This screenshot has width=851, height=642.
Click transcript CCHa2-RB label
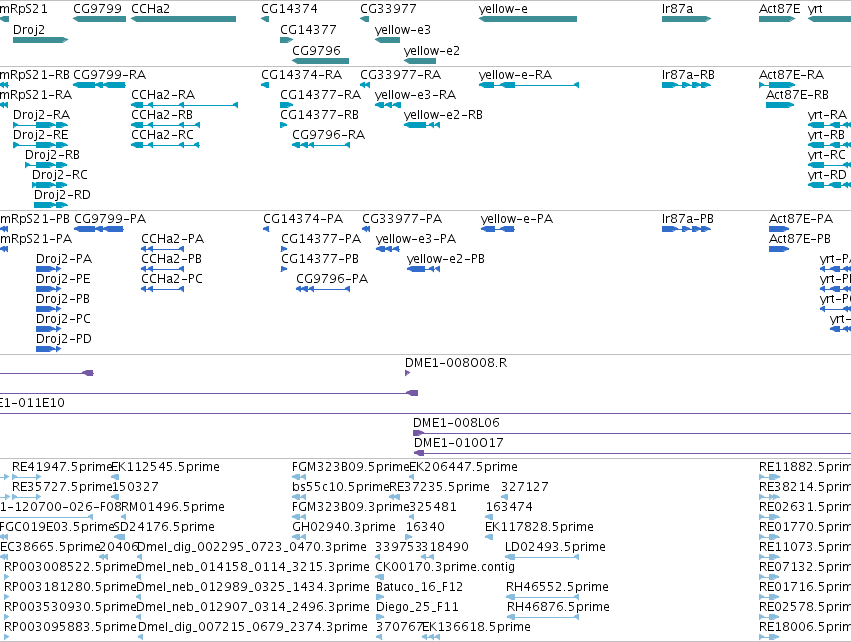click(162, 115)
